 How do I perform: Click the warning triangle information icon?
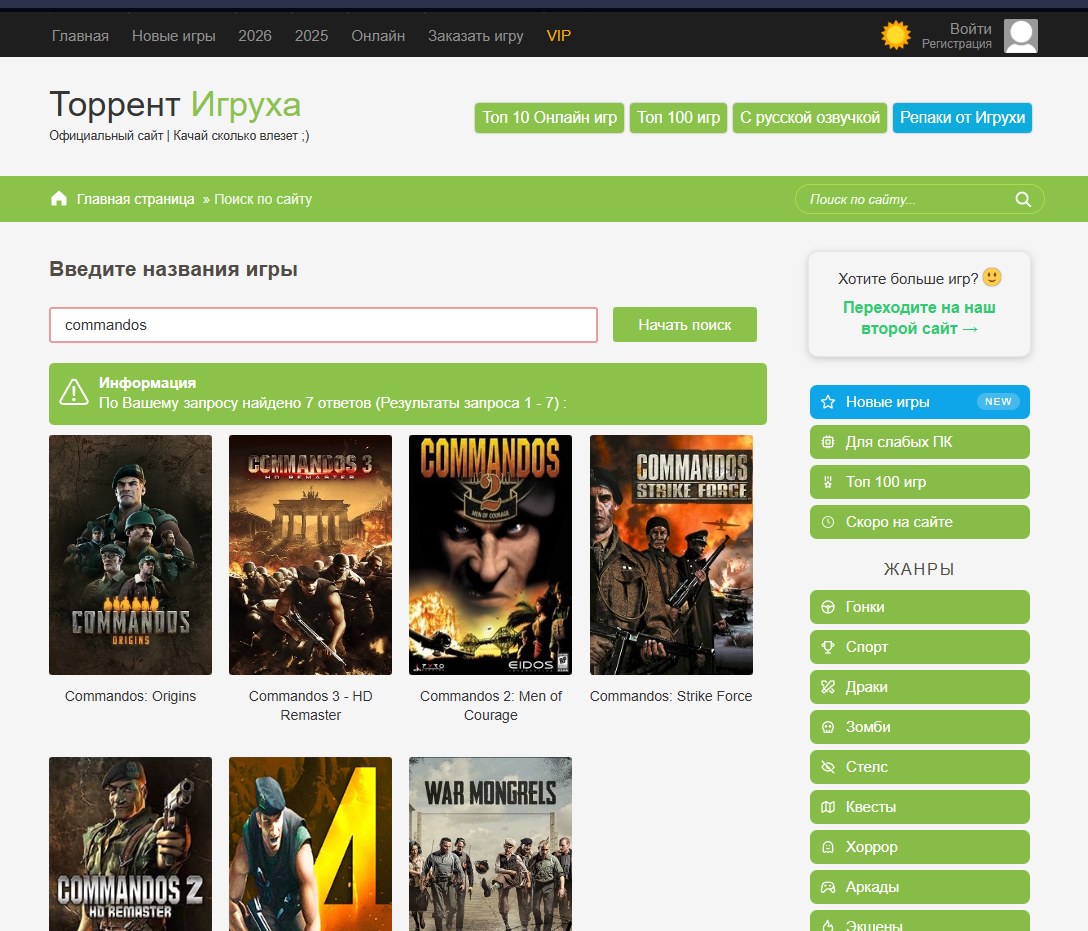pos(74,393)
